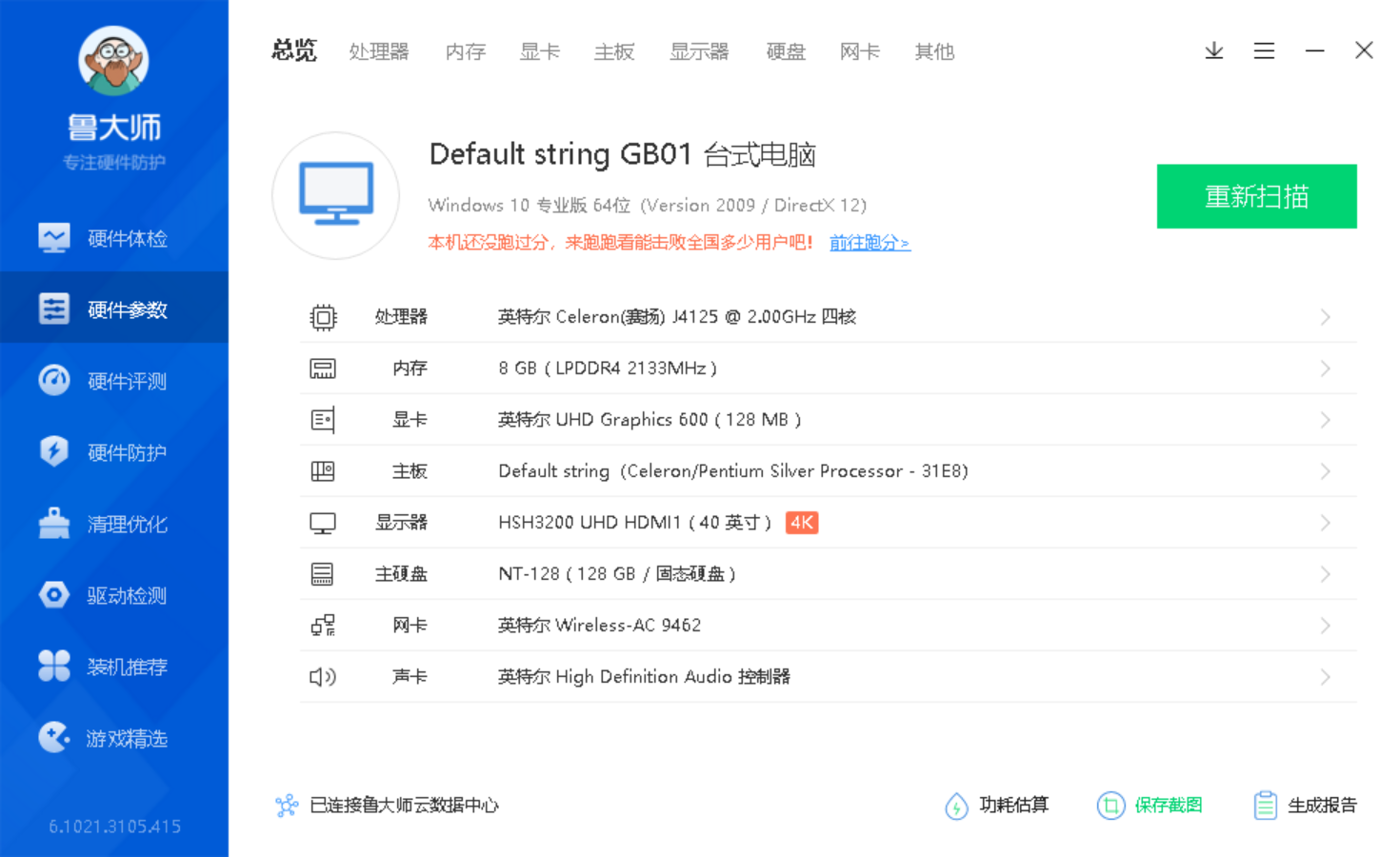Follow the 前往跑分 link

point(870,243)
